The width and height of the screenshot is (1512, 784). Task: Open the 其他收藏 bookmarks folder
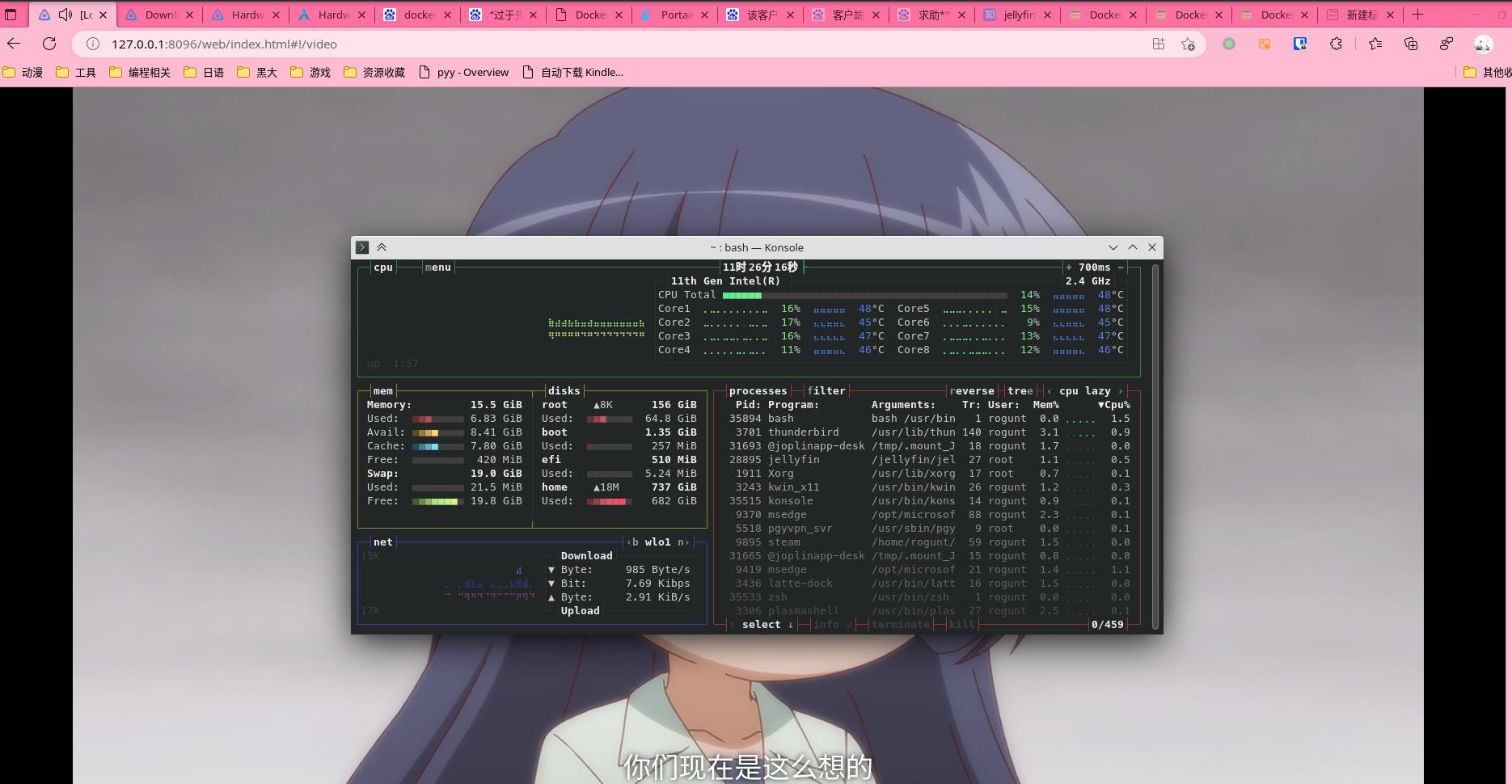click(1487, 72)
